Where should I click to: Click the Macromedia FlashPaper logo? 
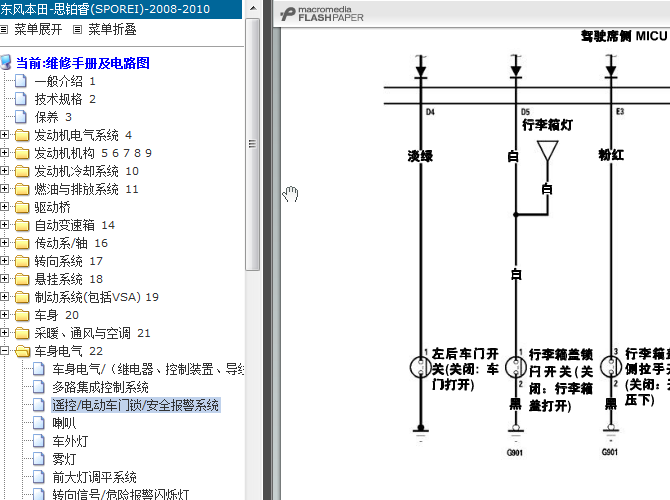(322, 14)
